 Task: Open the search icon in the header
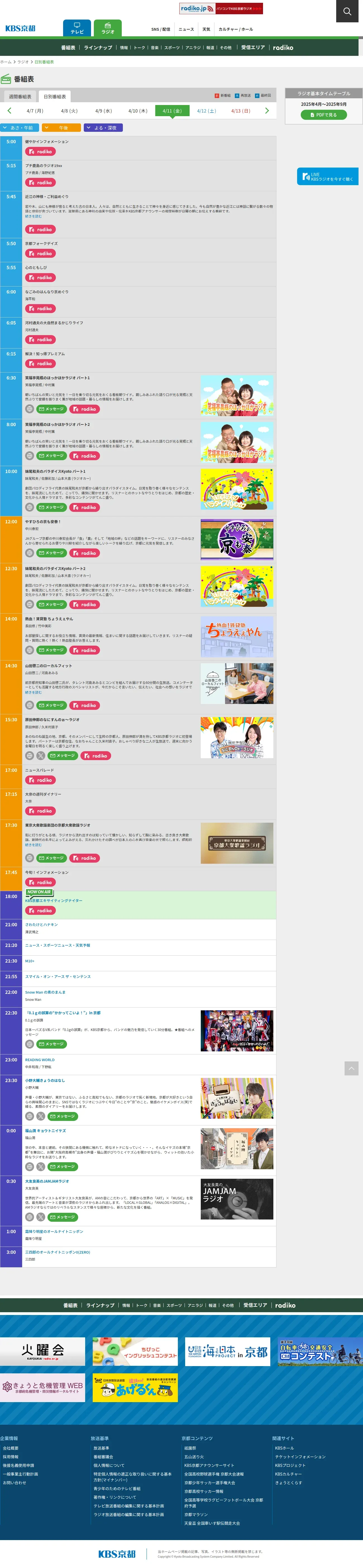[347, 11]
